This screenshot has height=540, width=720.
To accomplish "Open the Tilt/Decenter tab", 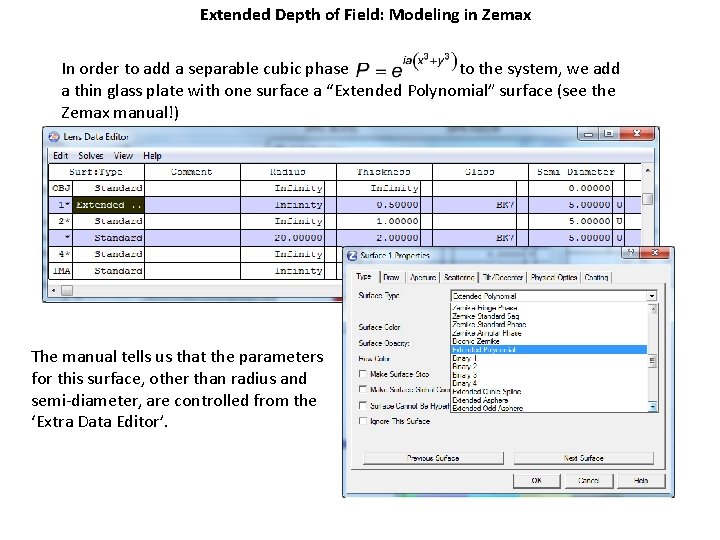I will coord(502,277).
